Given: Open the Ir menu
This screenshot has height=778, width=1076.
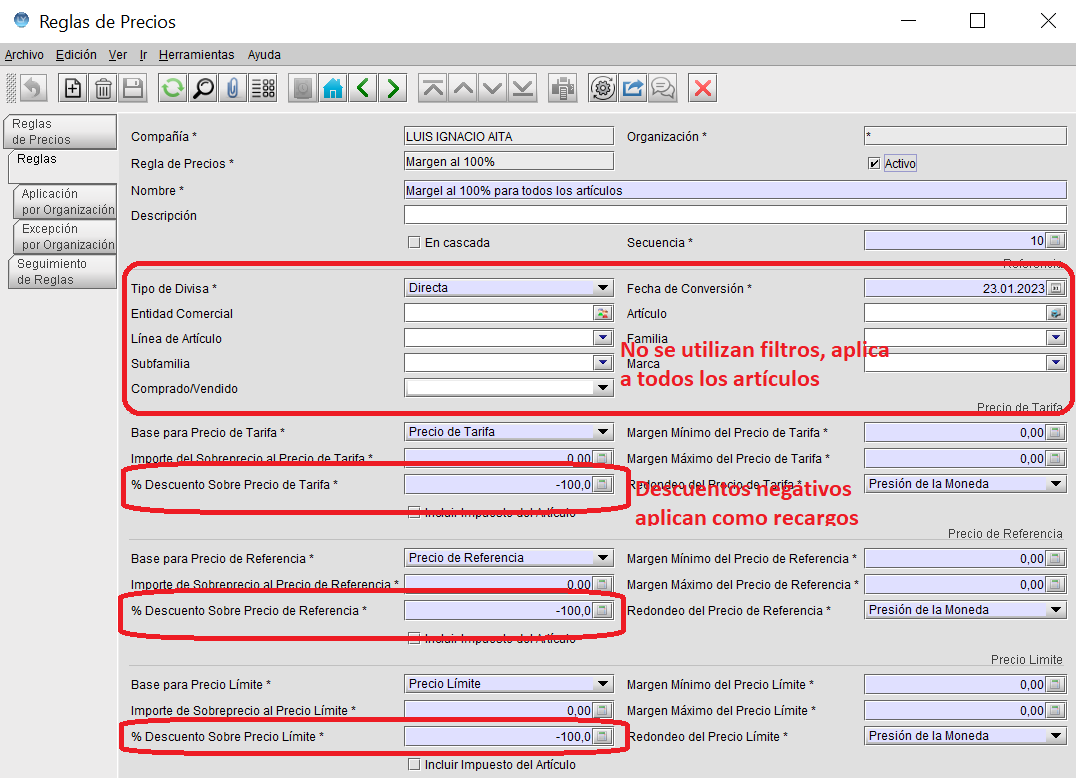Looking at the screenshot, I should click(x=143, y=55).
